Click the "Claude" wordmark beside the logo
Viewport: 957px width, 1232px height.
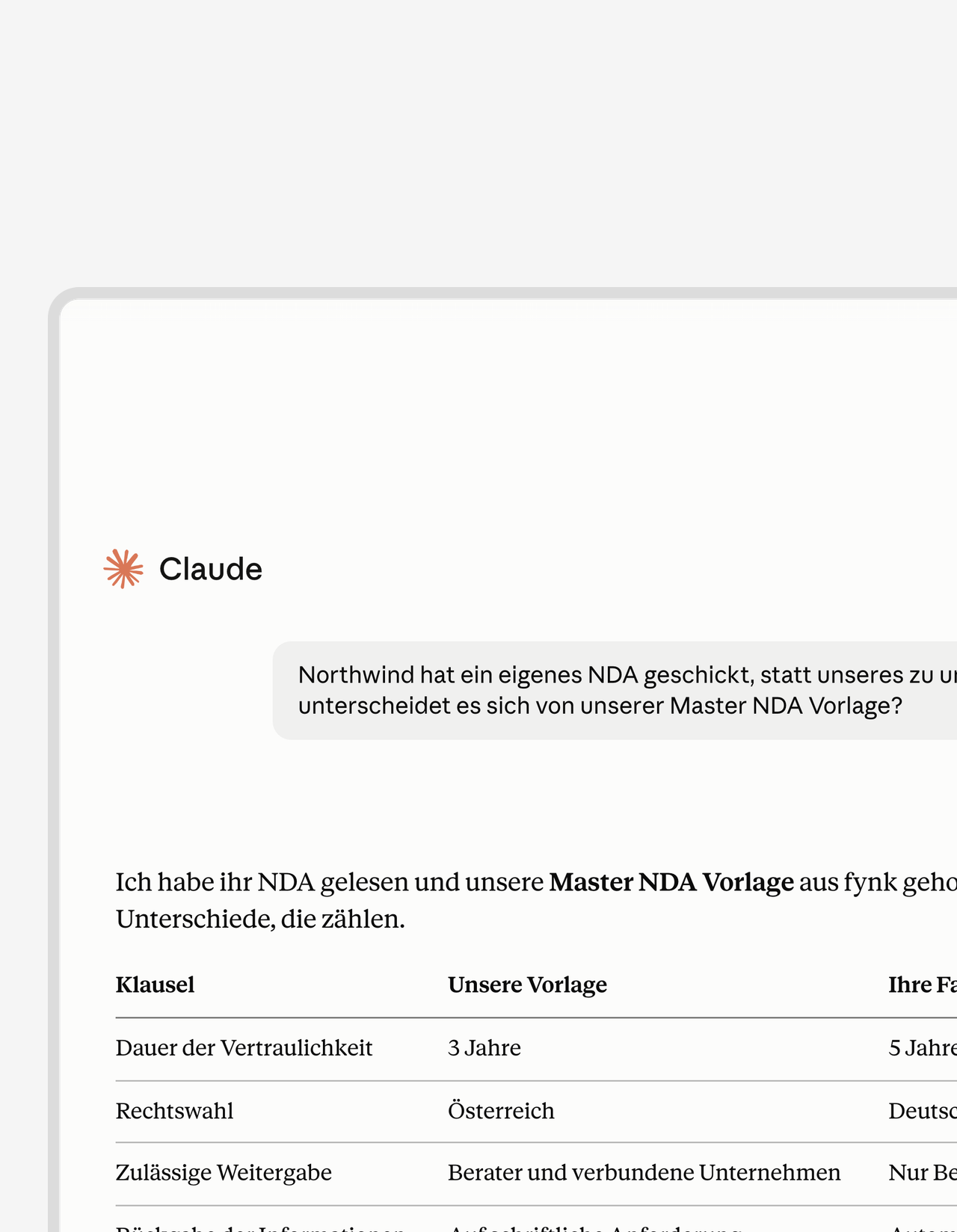(x=211, y=569)
